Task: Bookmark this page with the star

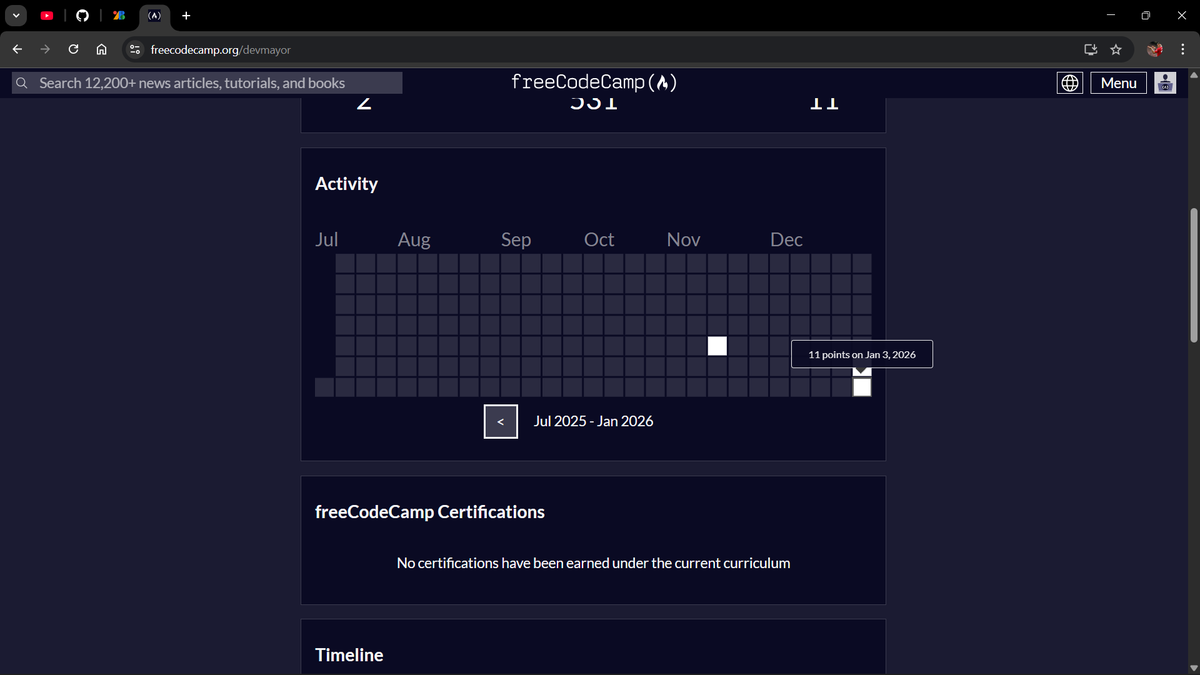Action: tap(1115, 49)
